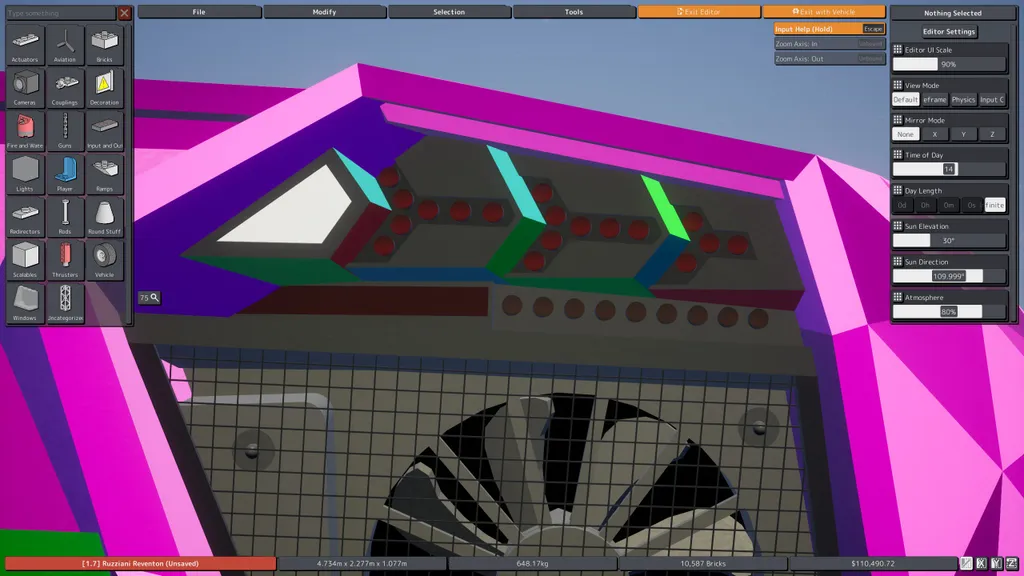Choose the Redirectors category
The height and width of the screenshot is (576, 1024).
[25, 217]
